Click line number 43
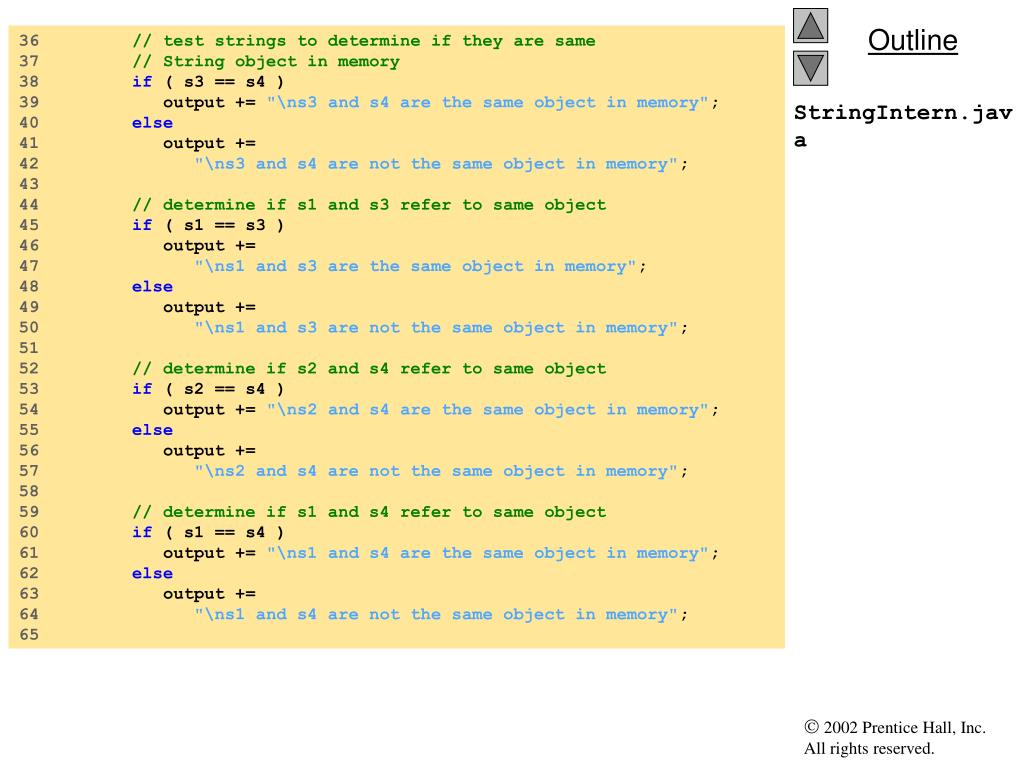 point(29,184)
